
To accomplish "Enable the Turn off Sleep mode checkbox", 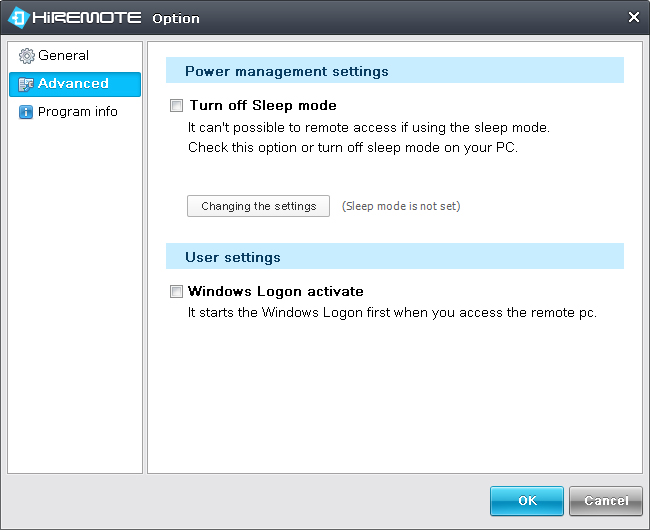I will [x=176, y=105].
